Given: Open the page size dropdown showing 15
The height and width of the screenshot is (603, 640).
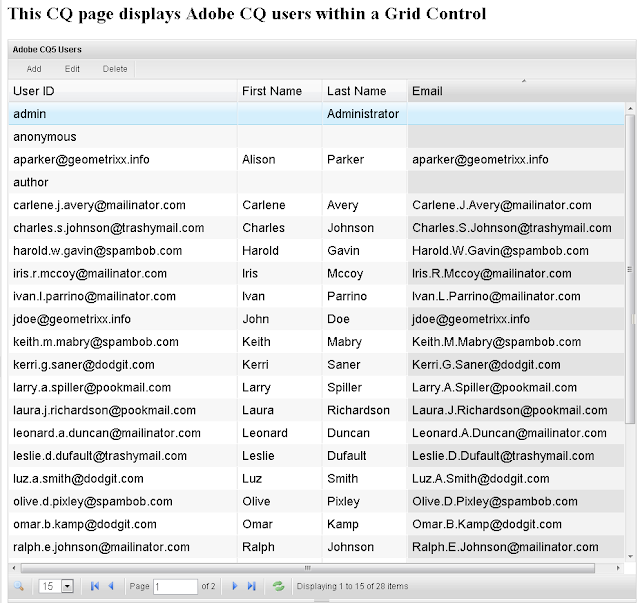Looking at the screenshot, I should 67,586.
